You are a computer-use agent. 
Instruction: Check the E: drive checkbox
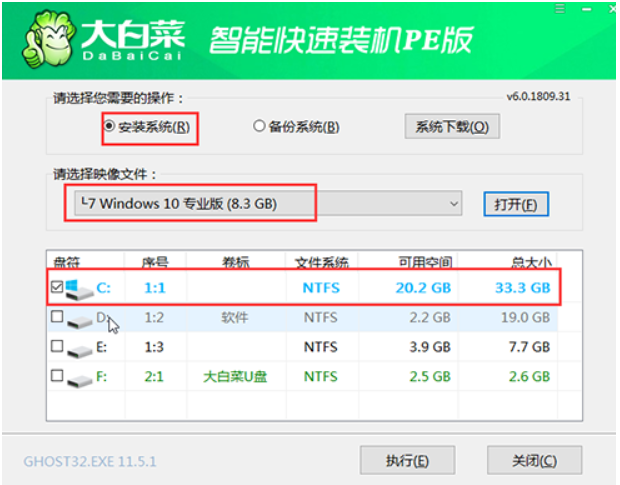click(57, 347)
